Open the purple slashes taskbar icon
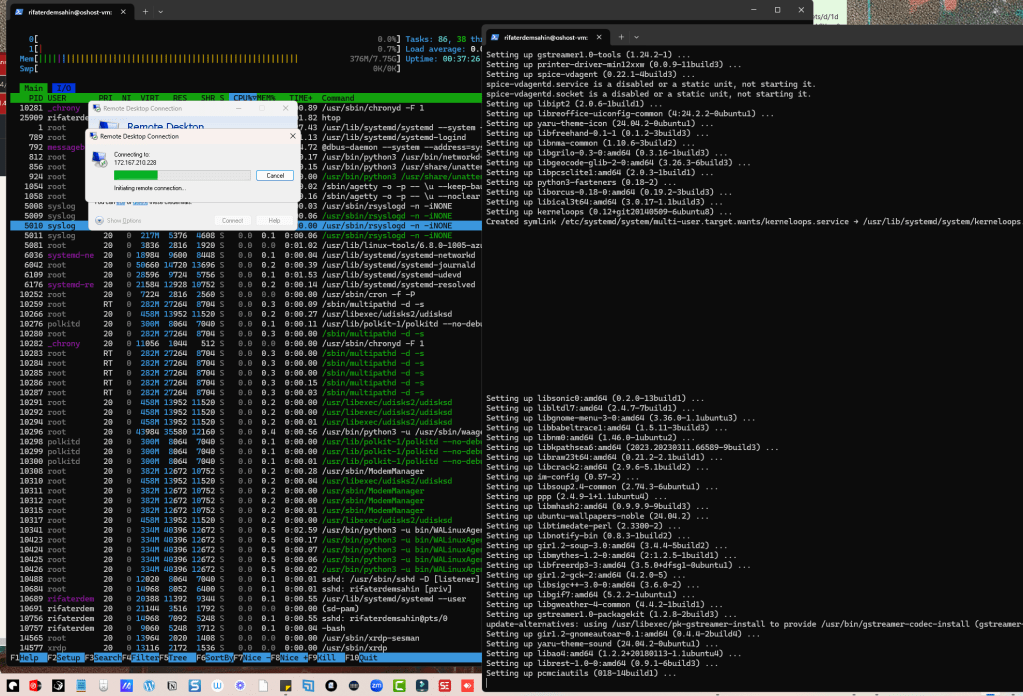The height and width of the screenshot is (696, 1023). point(127,686)
